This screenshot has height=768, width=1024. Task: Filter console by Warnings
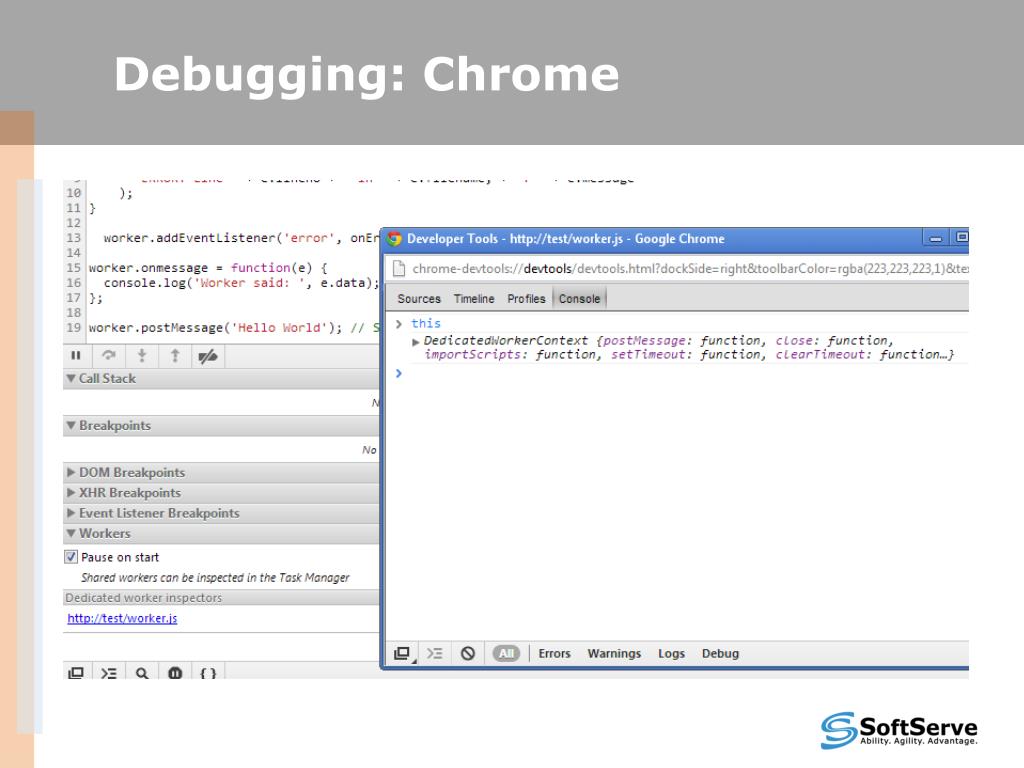click(x=614, y=653)
